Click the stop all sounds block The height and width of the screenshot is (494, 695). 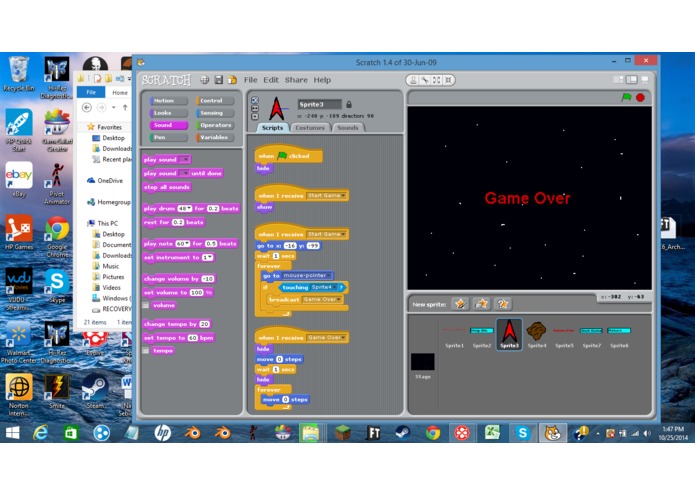(x=167, y=187)
